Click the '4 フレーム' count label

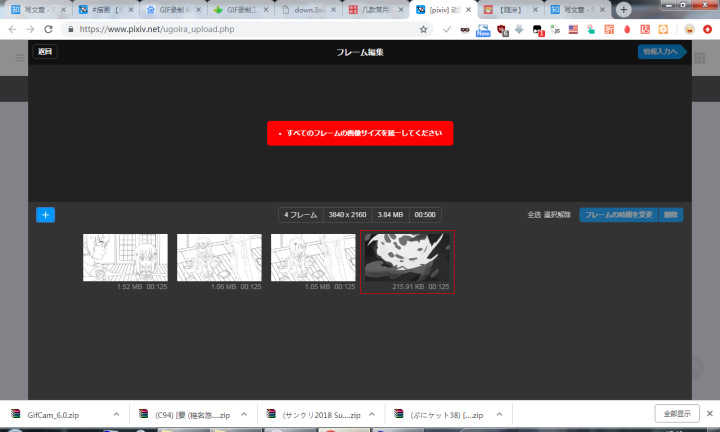pyautogui.click(x=301, y=215)
